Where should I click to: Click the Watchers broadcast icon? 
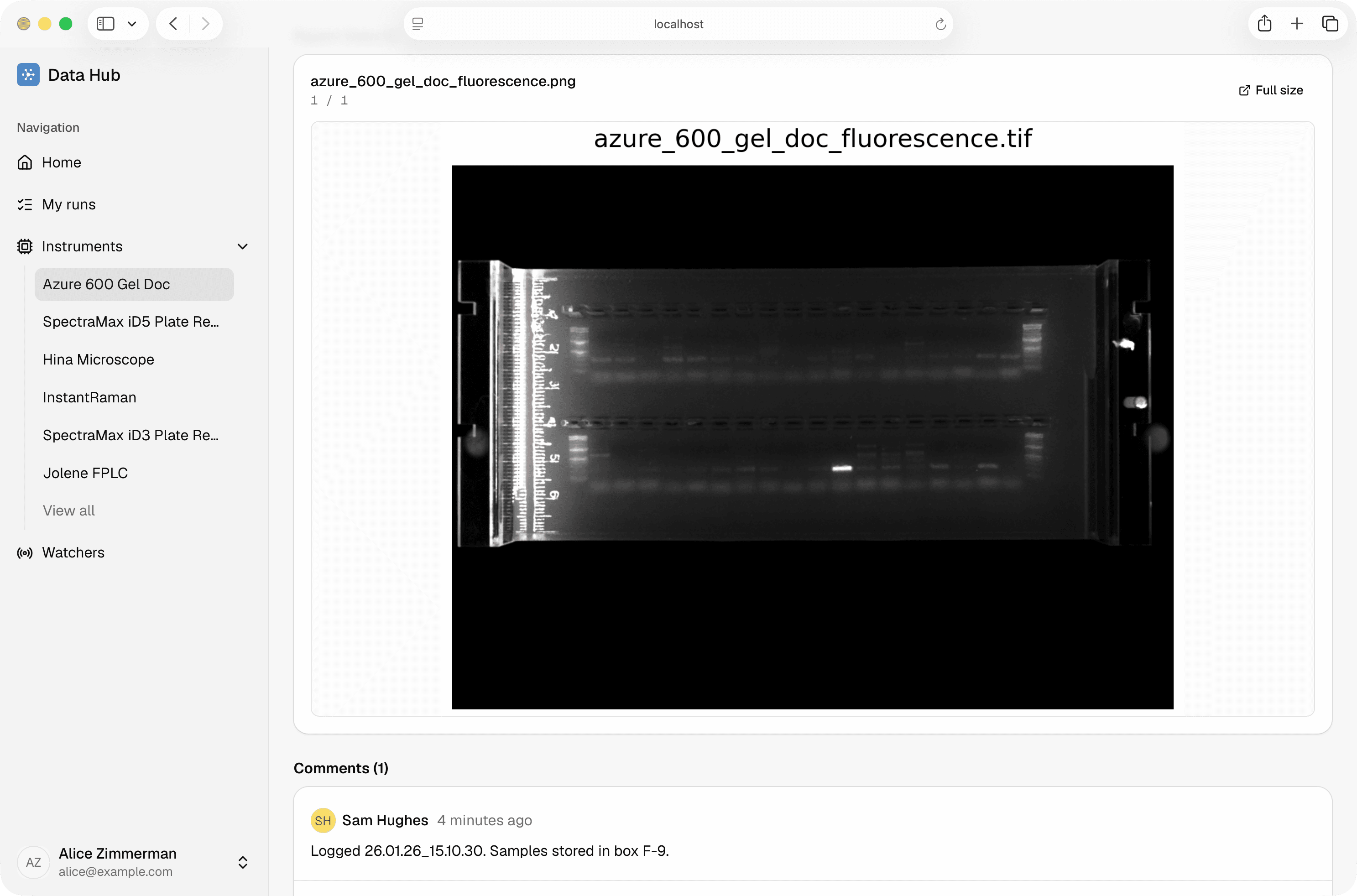(25, 552)
